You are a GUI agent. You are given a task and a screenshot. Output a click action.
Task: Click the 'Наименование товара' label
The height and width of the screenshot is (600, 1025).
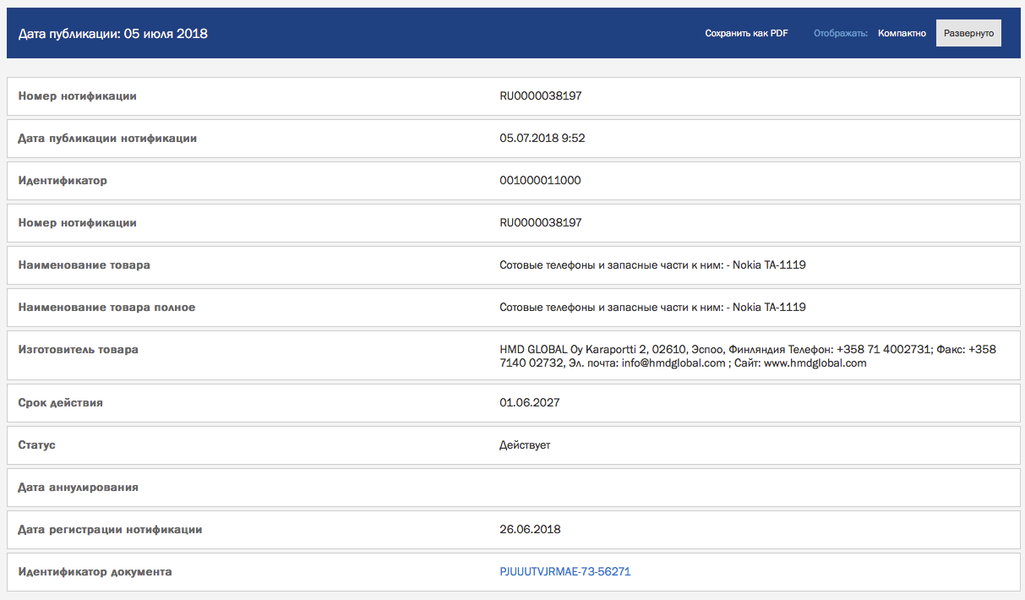84,265
